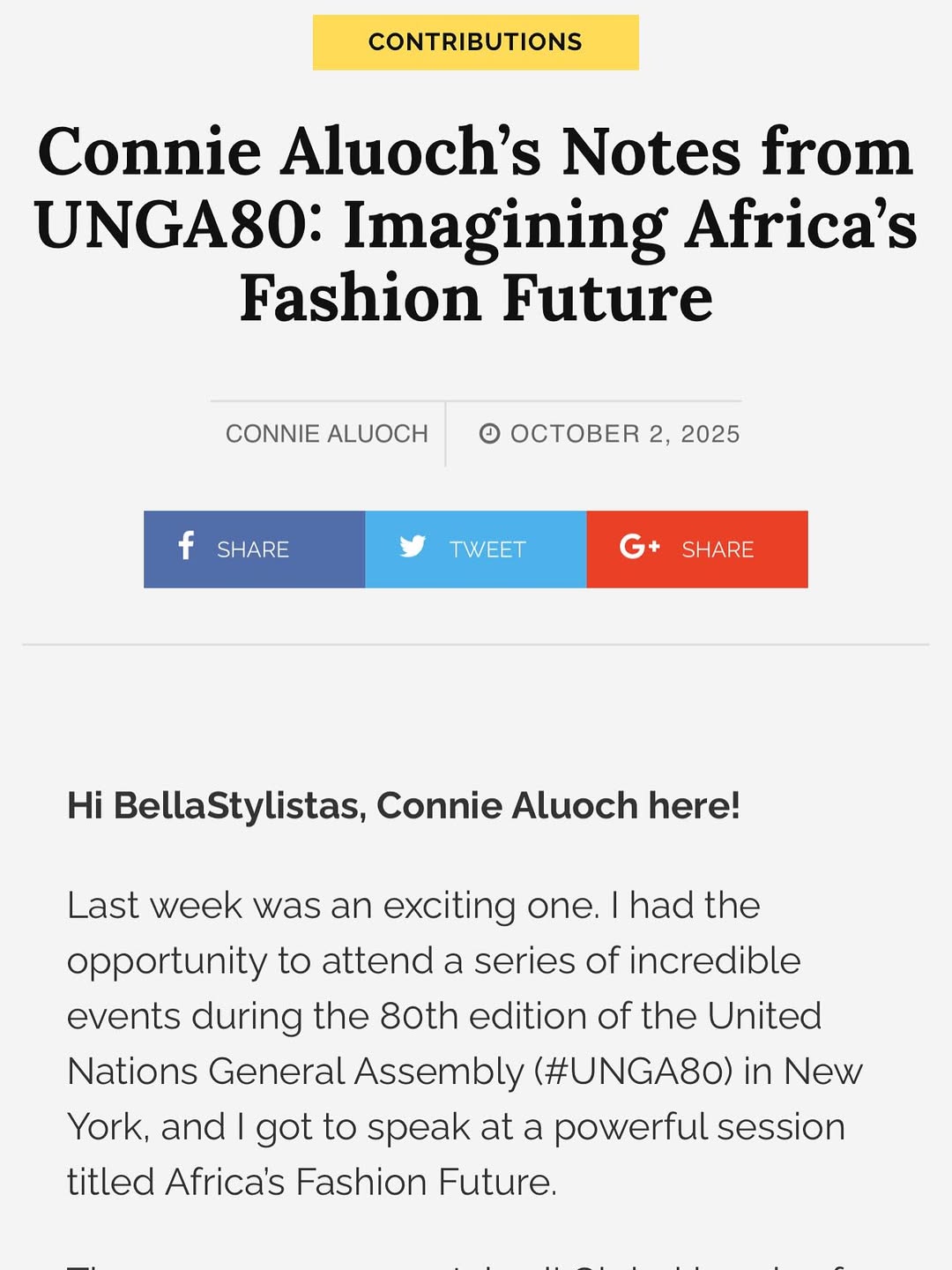952x1270 pixels.
Task: Click the October 2, 2025 date text
Action: tap(625, 434)
